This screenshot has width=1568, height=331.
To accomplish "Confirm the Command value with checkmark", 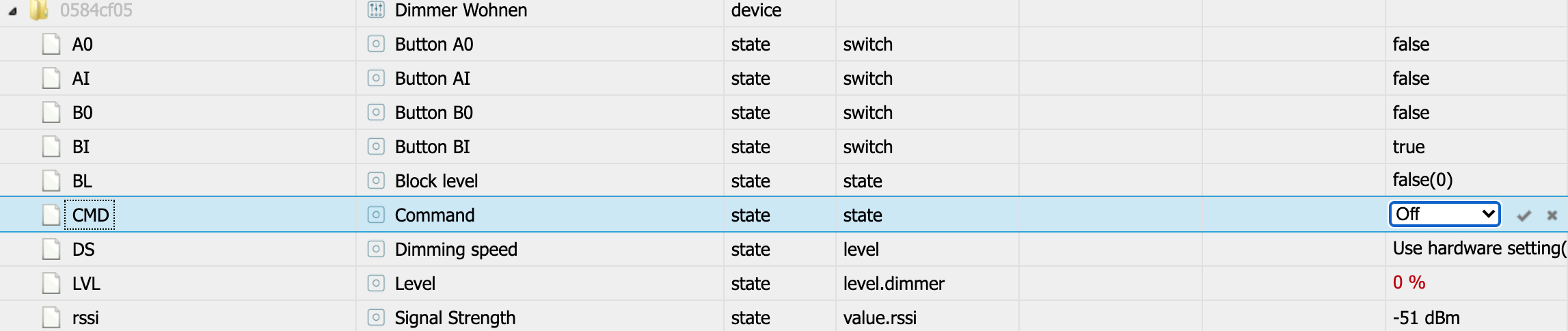I will [1524, 216].
